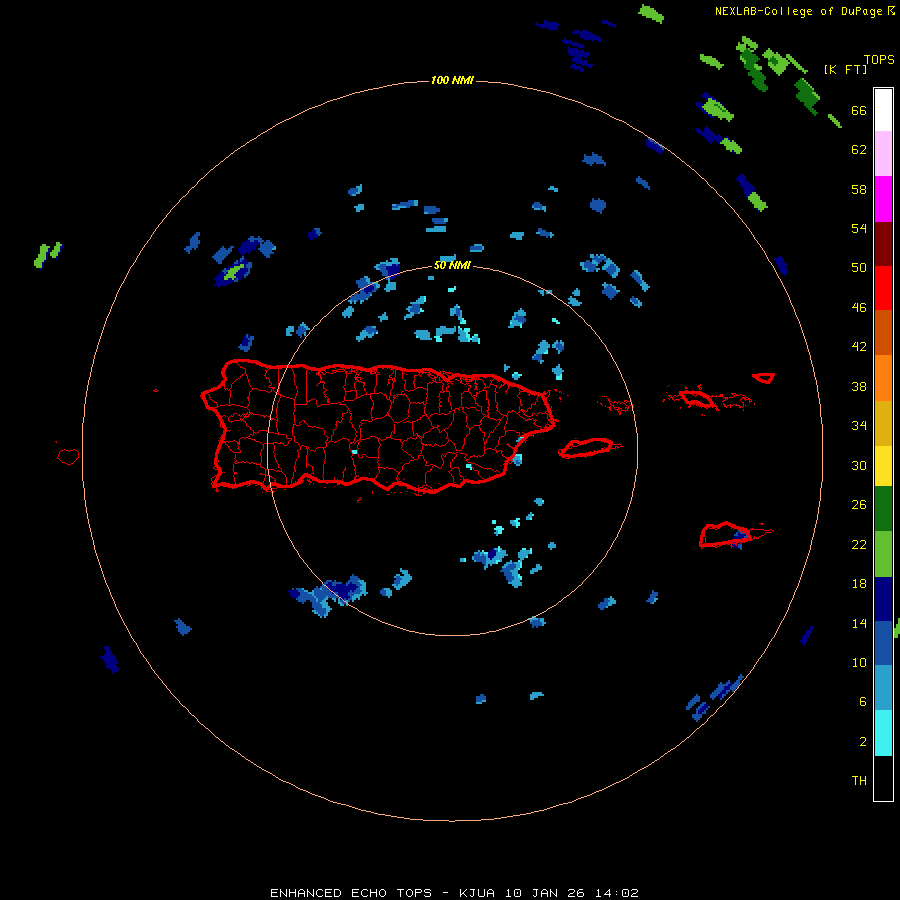
Task: Click the 2 legend value
Action: click(x=863, y=742)
